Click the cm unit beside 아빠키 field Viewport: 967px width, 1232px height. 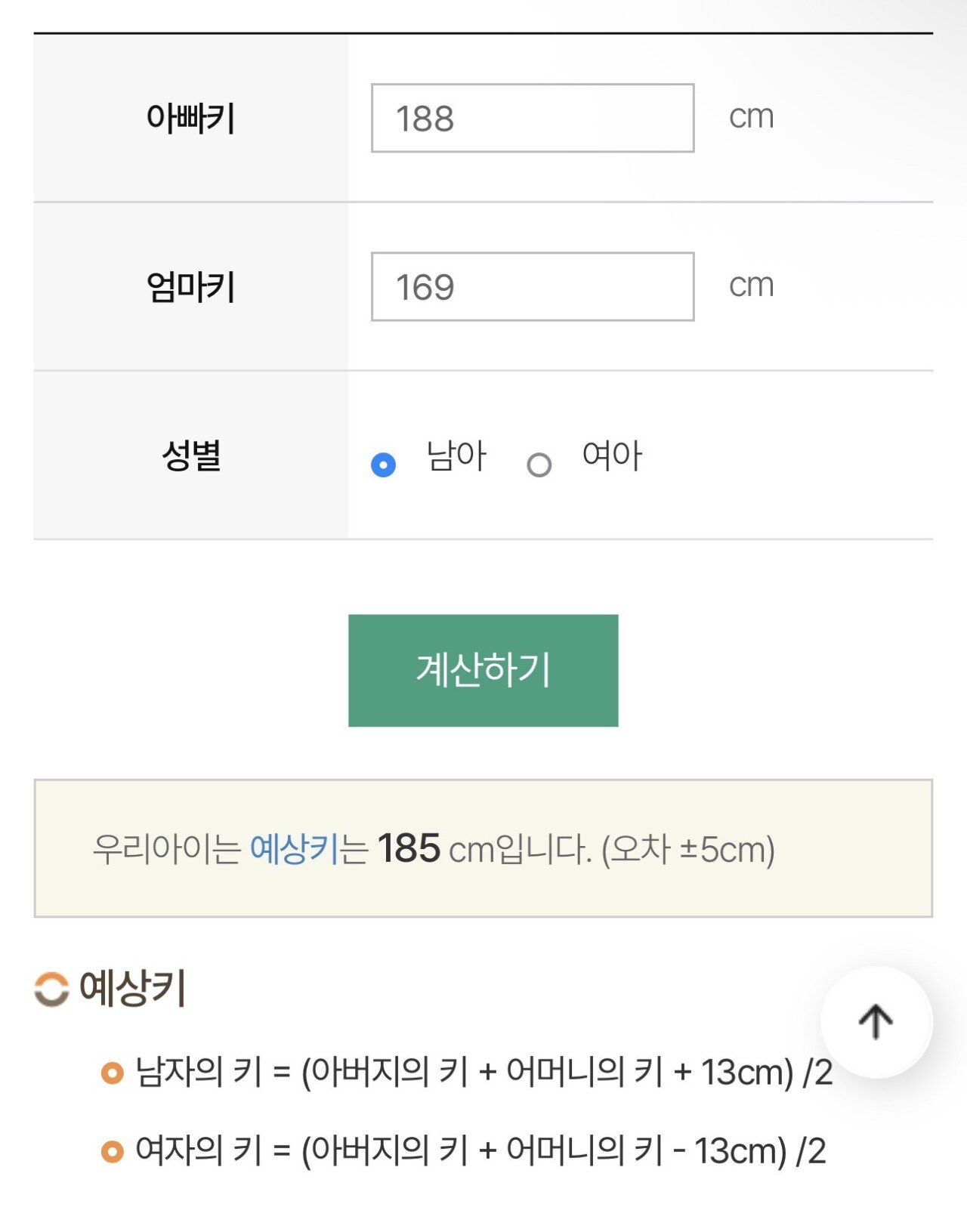point(751,117)
